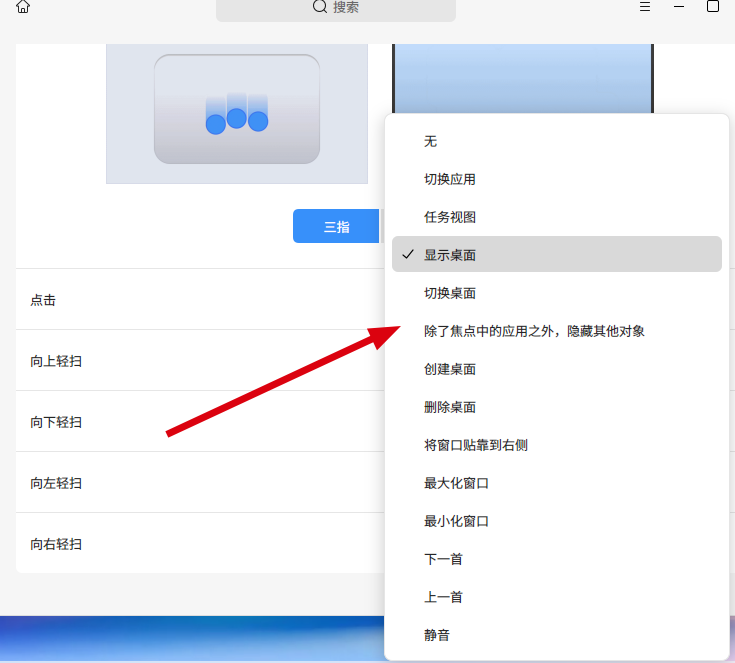Go to the home page icon
The height and width of the screenshot is (663, 735).
pyautogui.click(x=22, y=7)
